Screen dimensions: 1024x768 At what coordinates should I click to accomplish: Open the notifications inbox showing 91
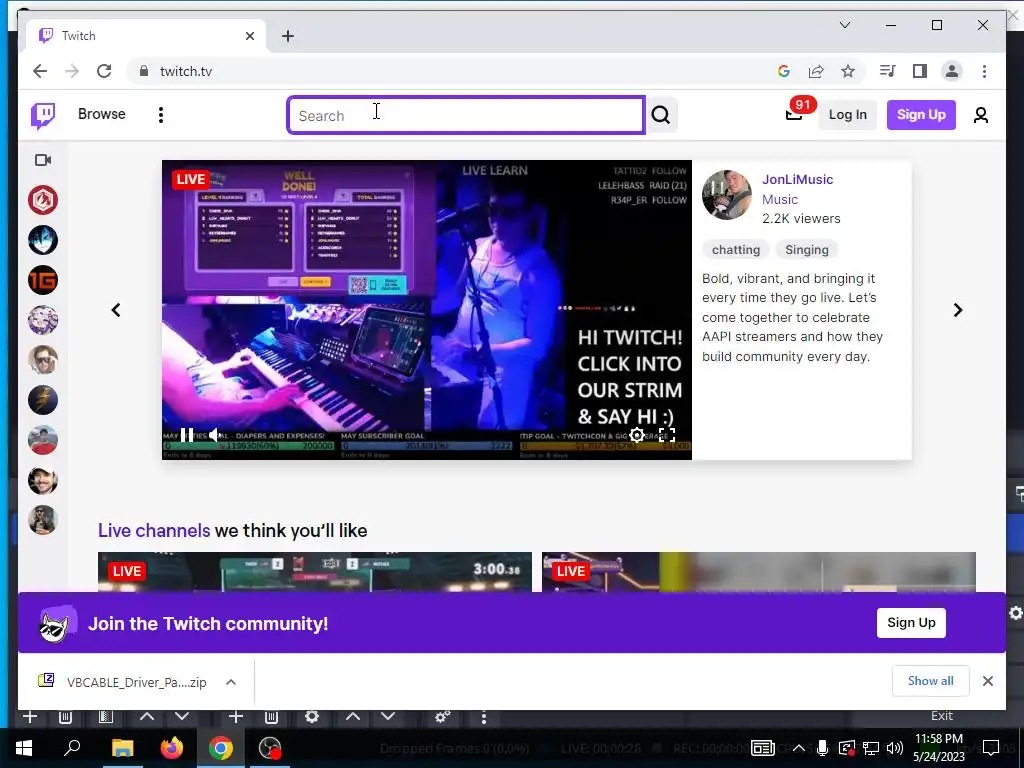coord(794,114)
